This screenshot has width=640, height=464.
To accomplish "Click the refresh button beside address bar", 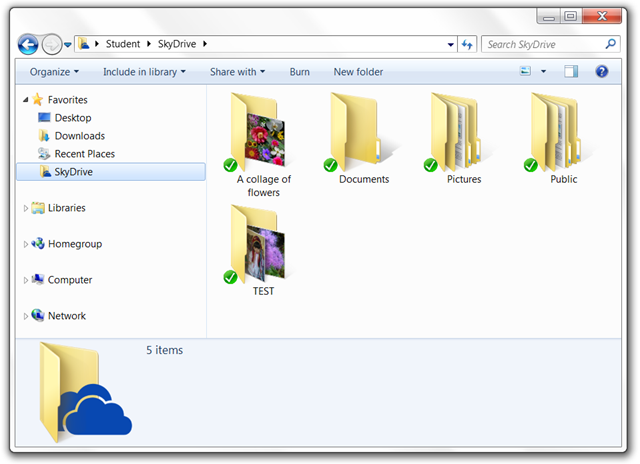I will pyautogui.click(x=466, y=45).
